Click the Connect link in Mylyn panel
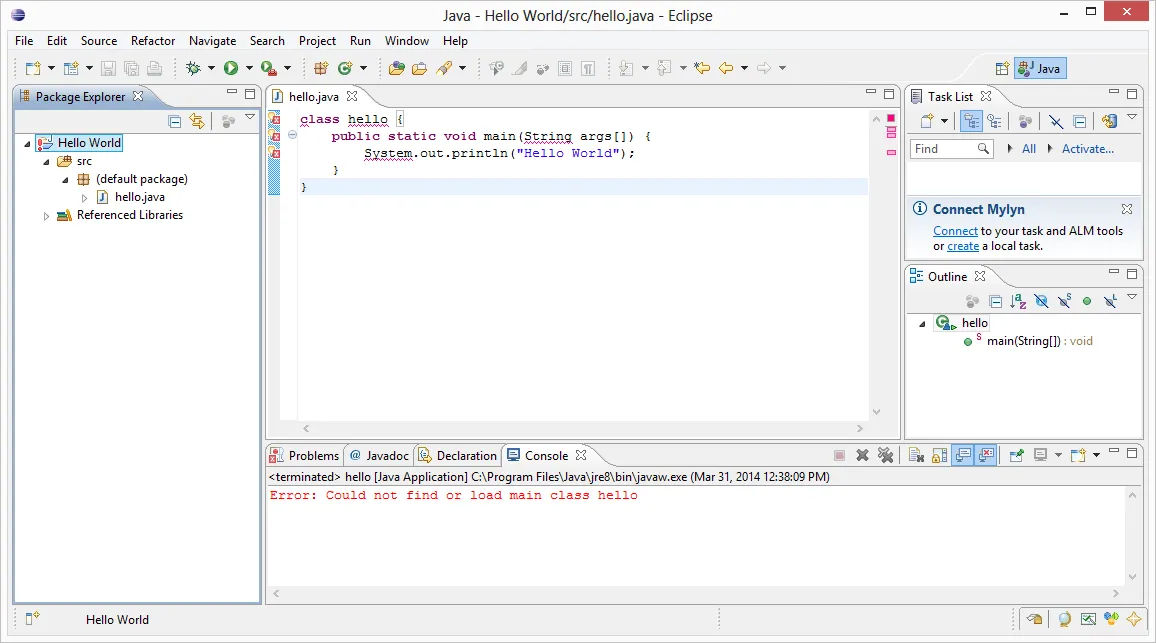The height and width of the screenshot is (643, 1156). pyautogui.click(x=955, y=231)
